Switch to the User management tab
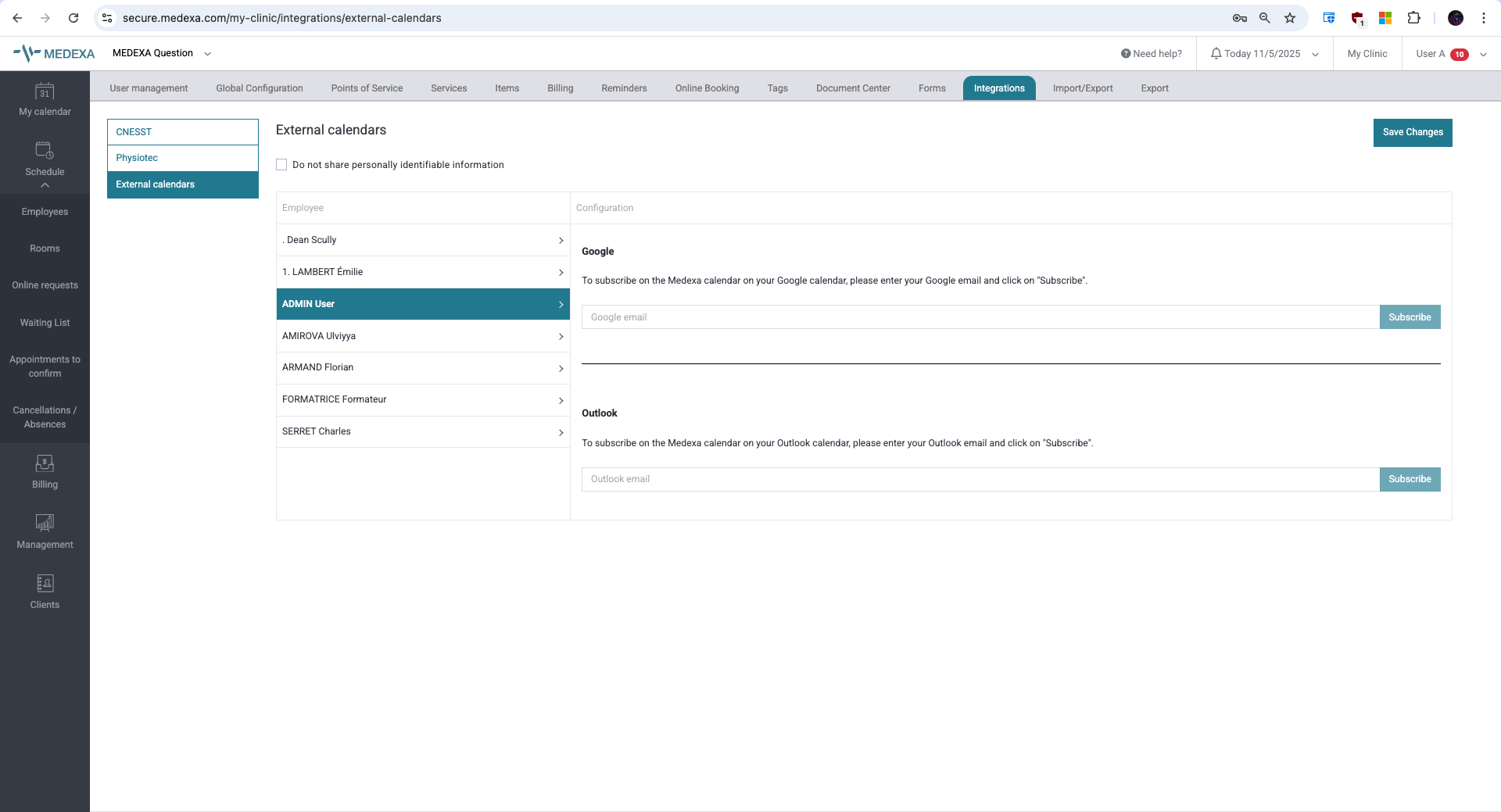 (x=149, y=88)
